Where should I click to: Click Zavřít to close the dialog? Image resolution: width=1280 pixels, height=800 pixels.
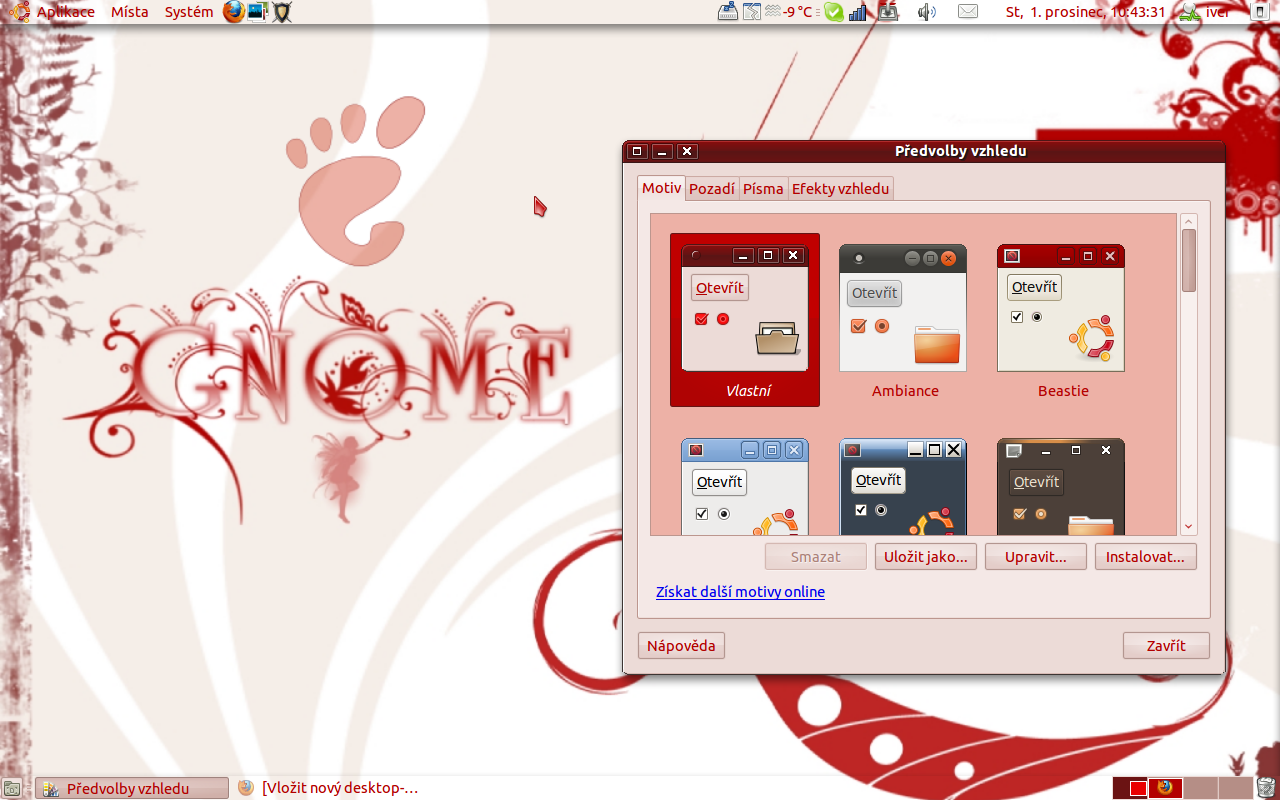coord(1166,646)
